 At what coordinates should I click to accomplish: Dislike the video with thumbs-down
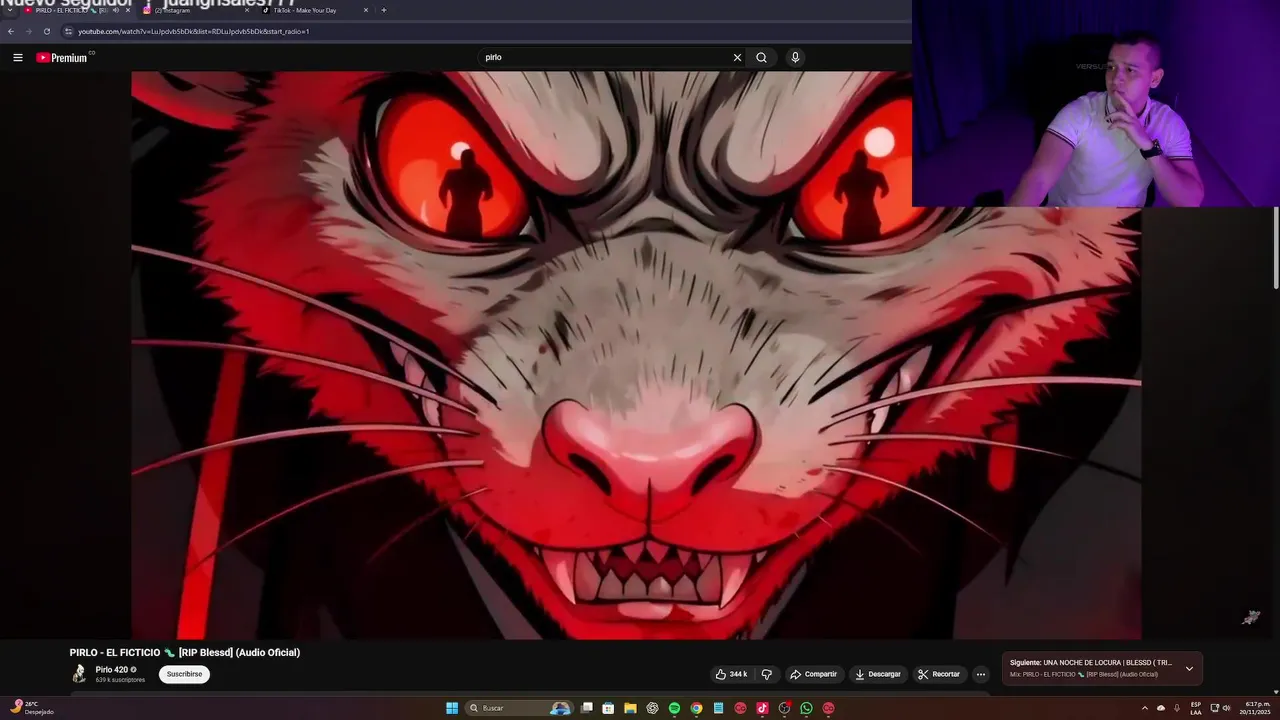click(x=767, y=674)
